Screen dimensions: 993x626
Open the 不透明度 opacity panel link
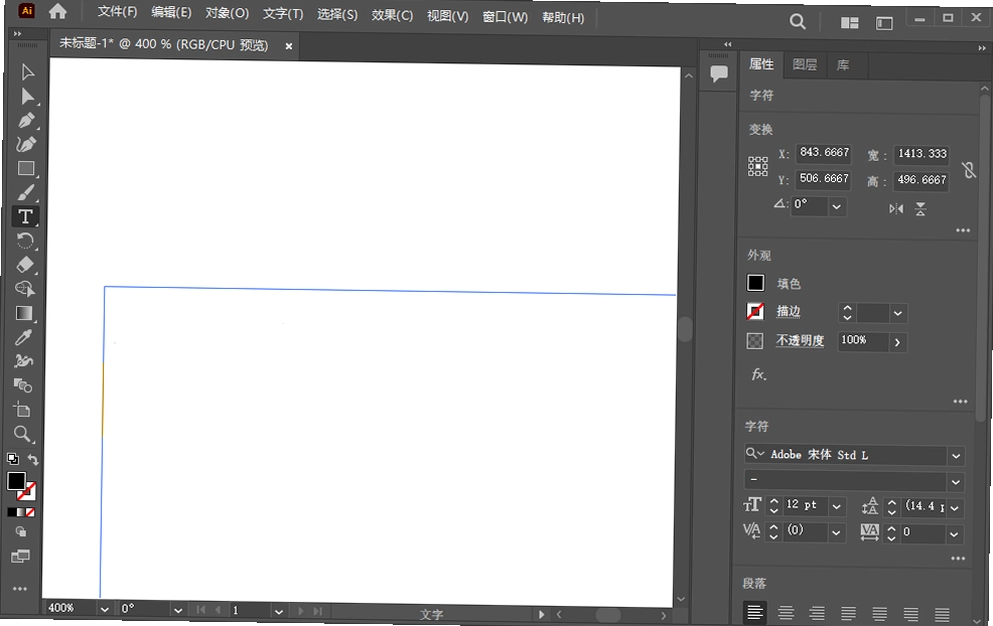(800, 340)
